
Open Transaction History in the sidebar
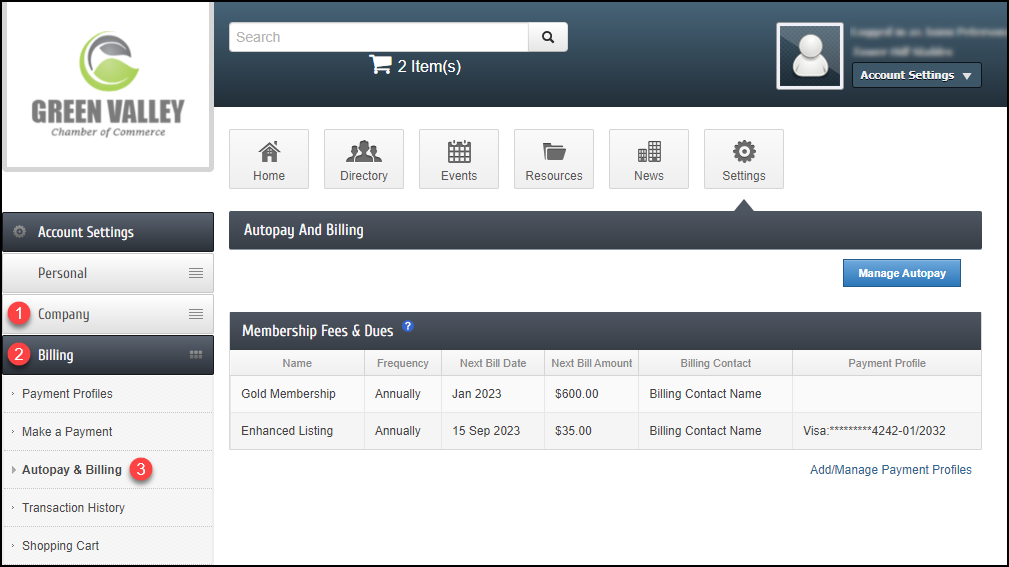click(73, 508)
